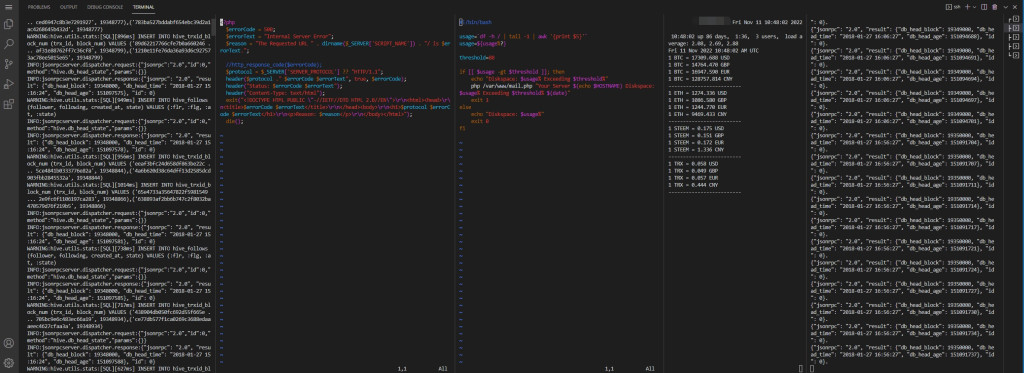Create a new terminal with the plus icon
Image resolution: width=1024 pixels, height=373 pixels.
point(967,7)
